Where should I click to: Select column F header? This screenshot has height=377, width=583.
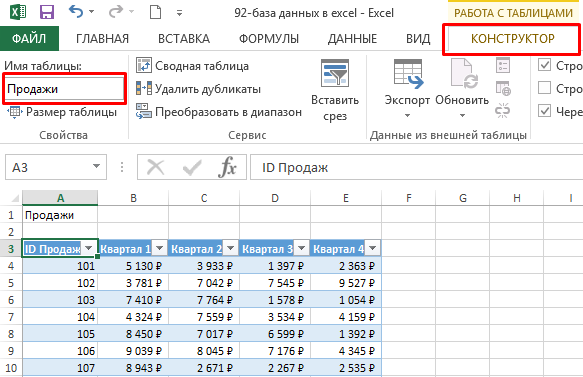tap(409, 198)
